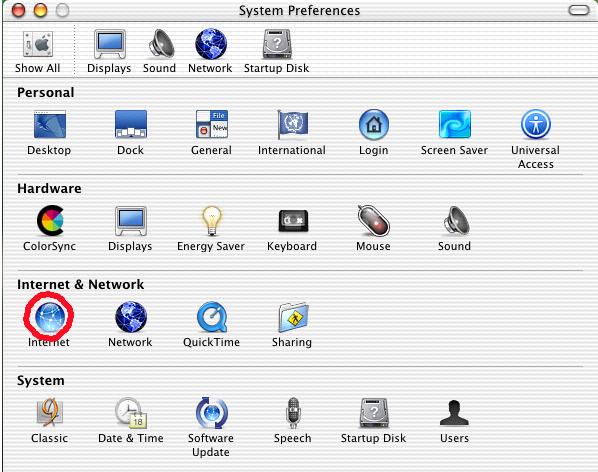Open the Speech microphone icon

pos(293,413)
